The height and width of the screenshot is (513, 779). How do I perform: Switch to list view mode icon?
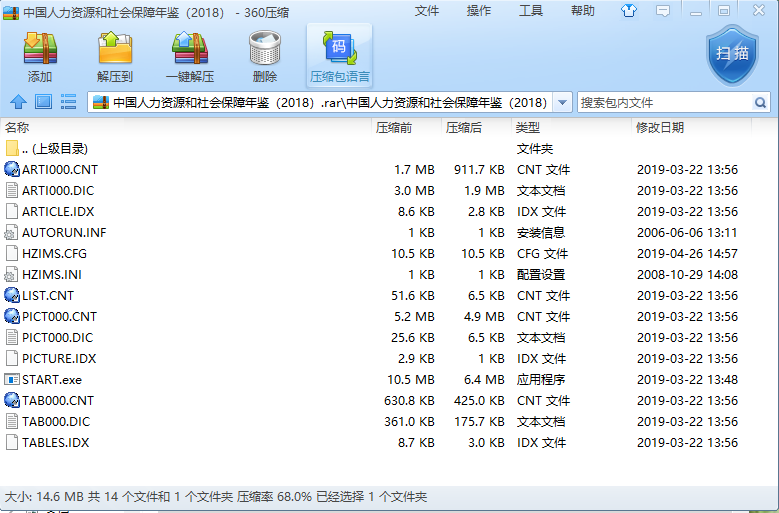[x=68, y=102]
